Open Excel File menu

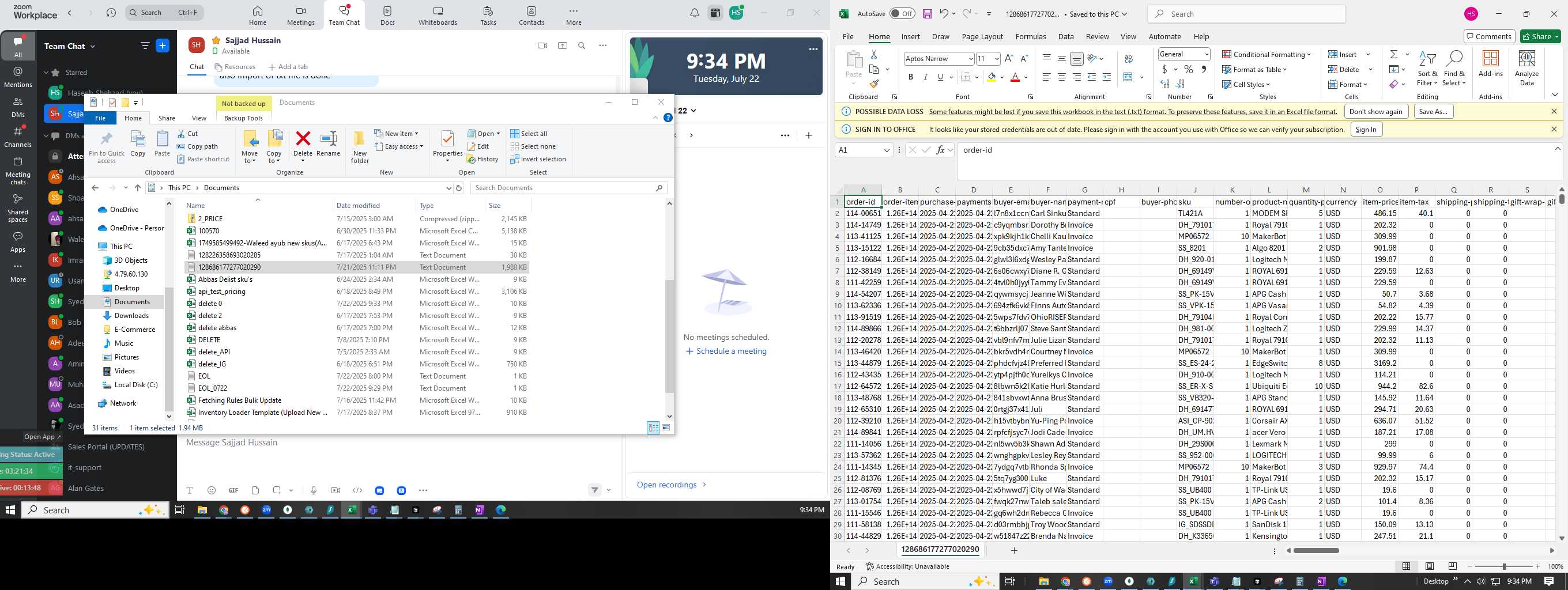pos(848,36)
